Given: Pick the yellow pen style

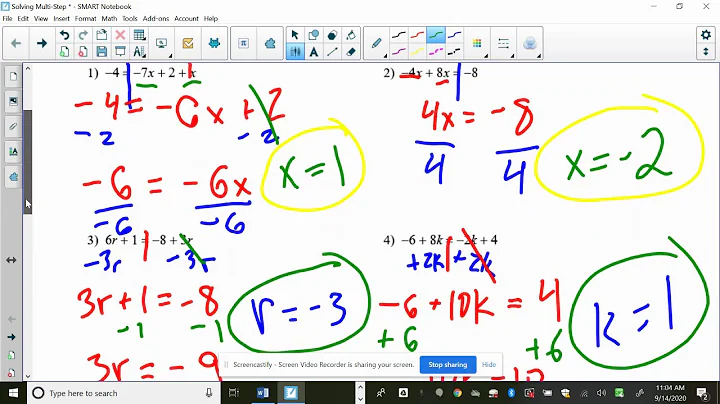Looking at the screenshot, I should tap(417, 51).
